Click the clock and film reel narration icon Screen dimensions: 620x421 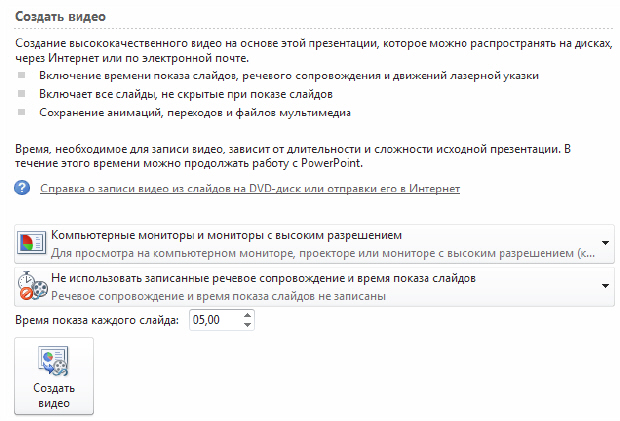33,286
